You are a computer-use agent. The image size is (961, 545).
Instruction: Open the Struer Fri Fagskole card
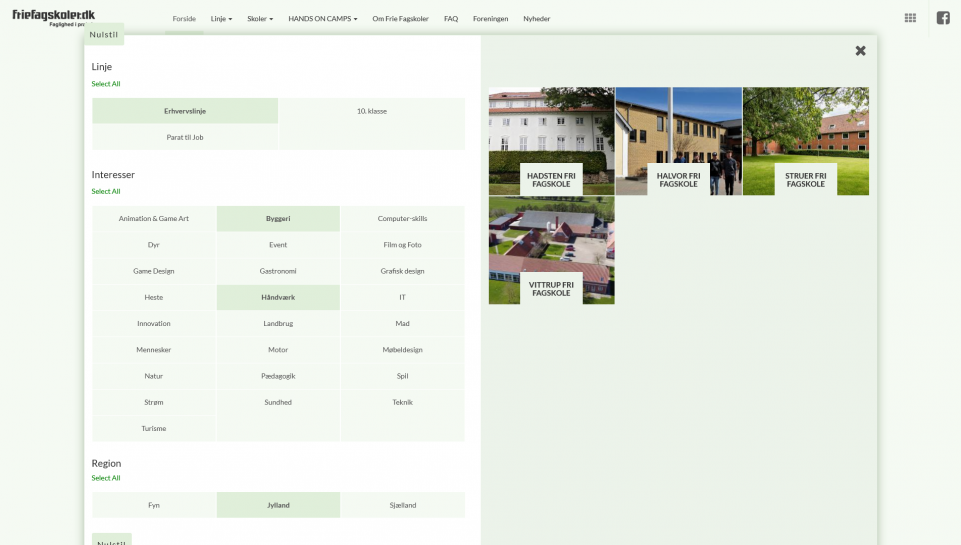coord(806,141)
